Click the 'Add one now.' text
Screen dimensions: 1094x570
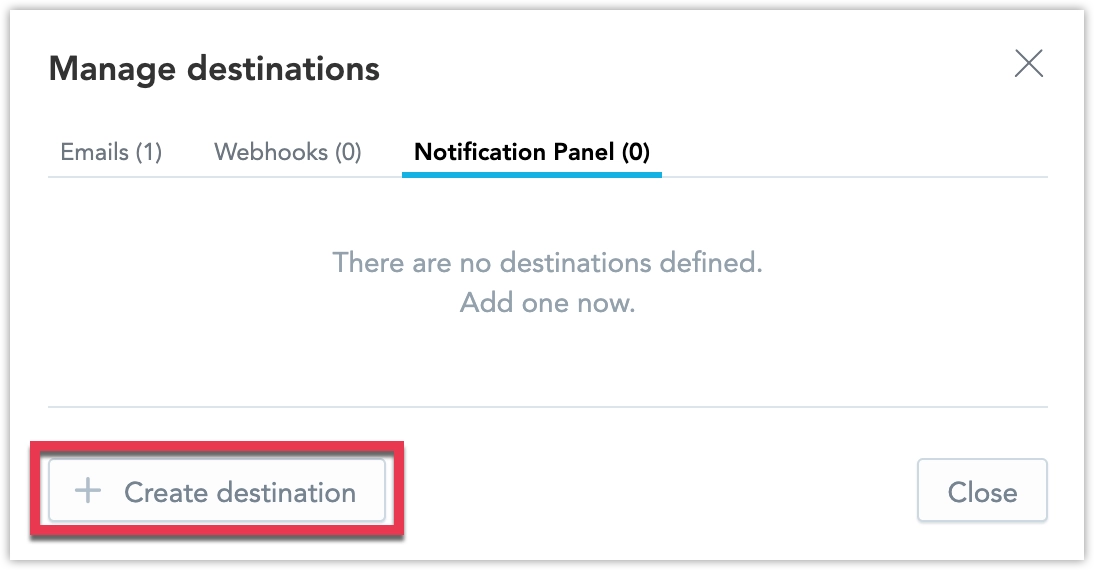(548, 303)
